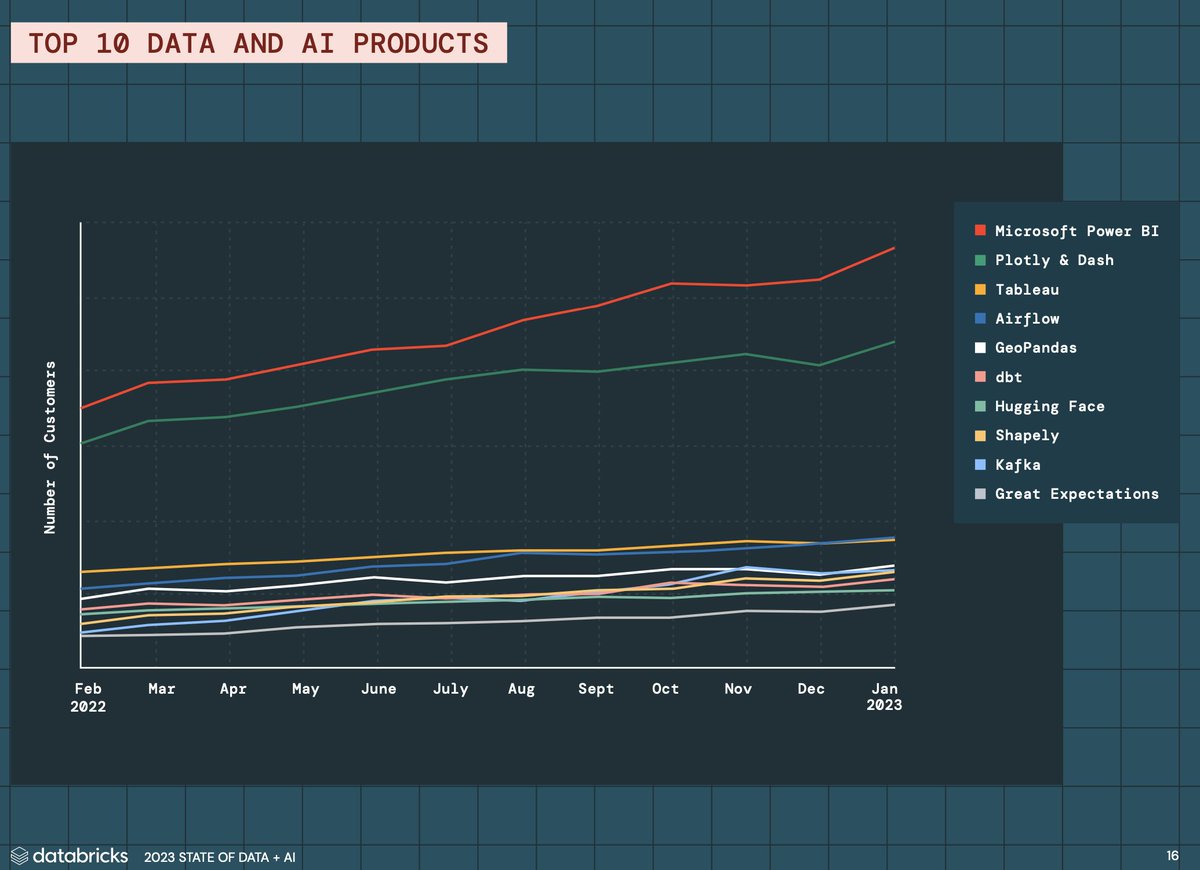Screen dimensions: 1200x870
Task: Click the Oct axis label
Action: point(665,689)
